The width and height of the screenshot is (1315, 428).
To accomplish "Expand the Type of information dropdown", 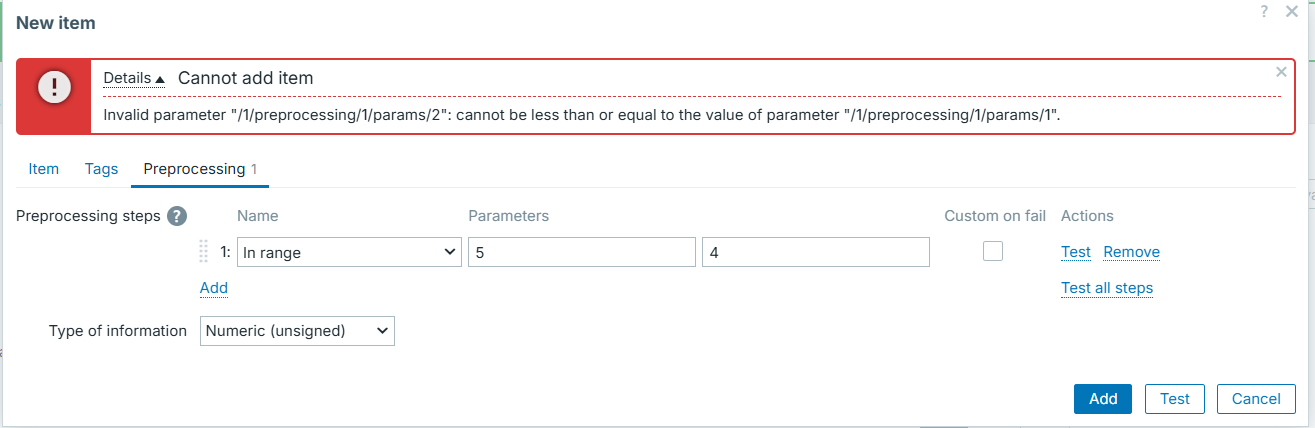I will point(297,331).
